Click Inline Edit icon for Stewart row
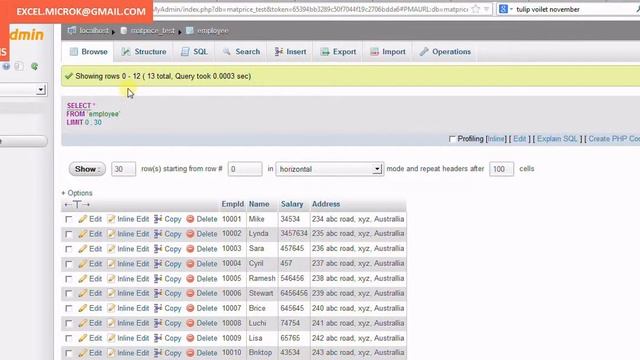Viewport: 640px width, 360px height. pos(111,293)
